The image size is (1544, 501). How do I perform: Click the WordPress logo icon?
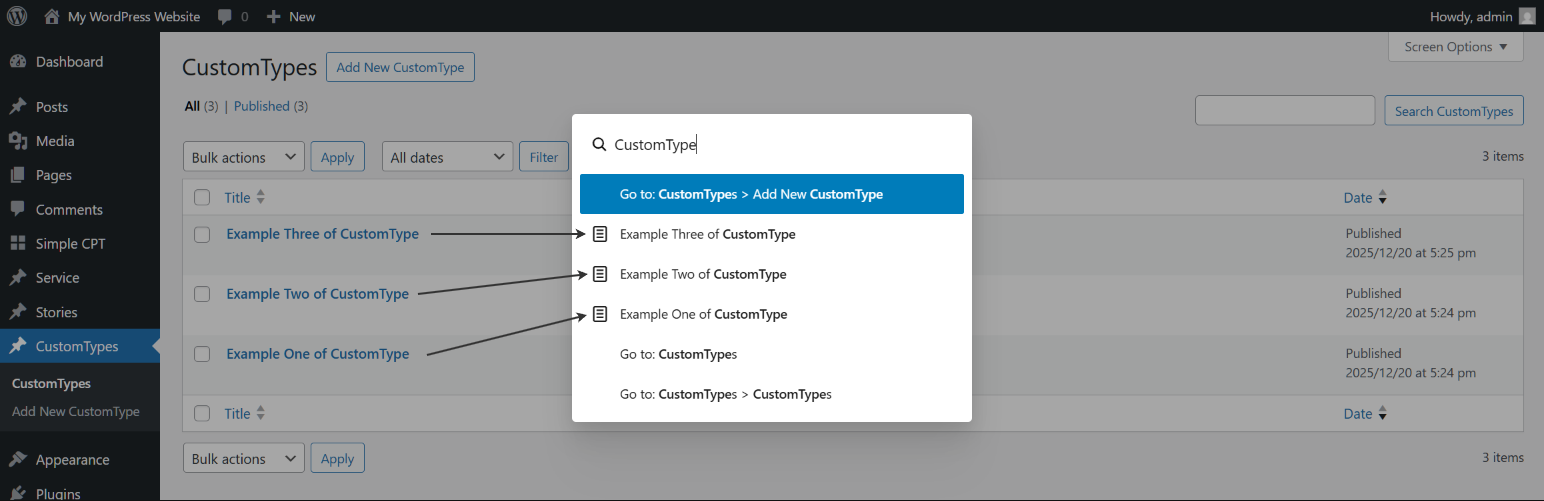point(17,16)
